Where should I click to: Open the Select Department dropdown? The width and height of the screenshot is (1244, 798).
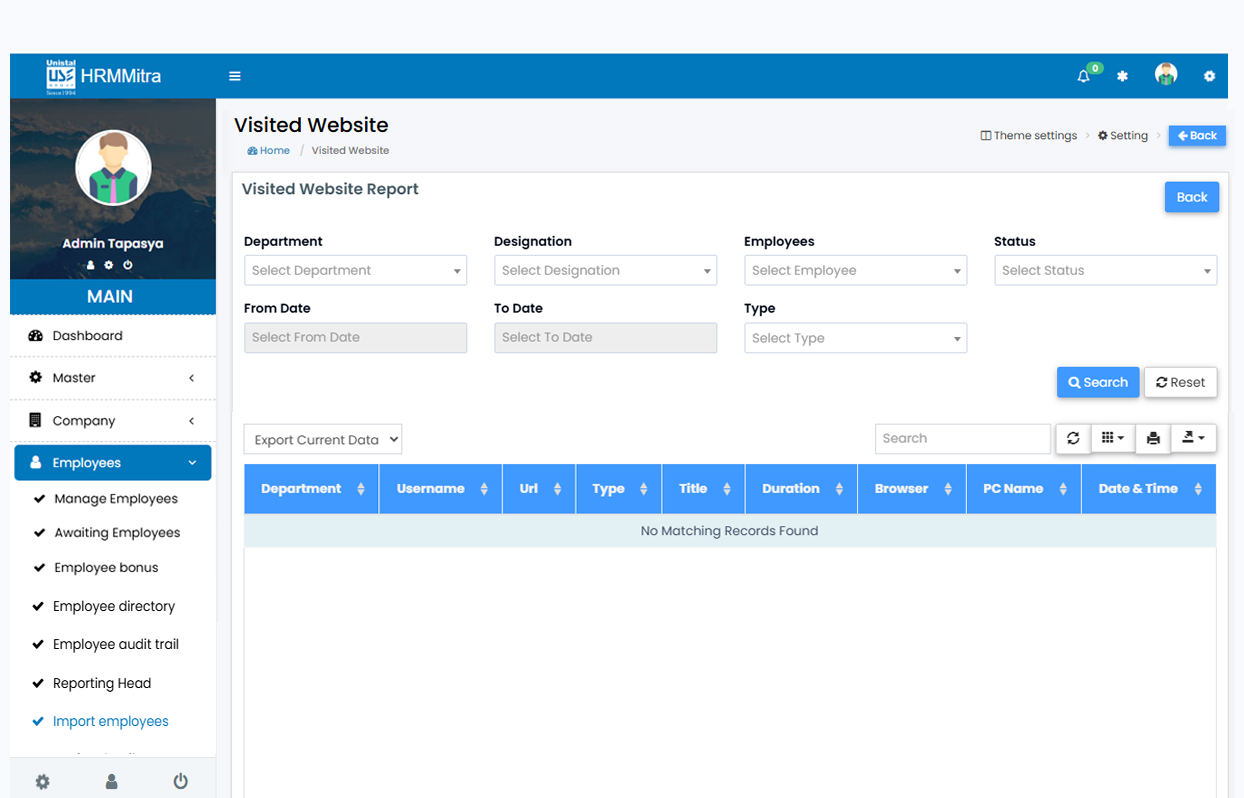tap(355, 270)
